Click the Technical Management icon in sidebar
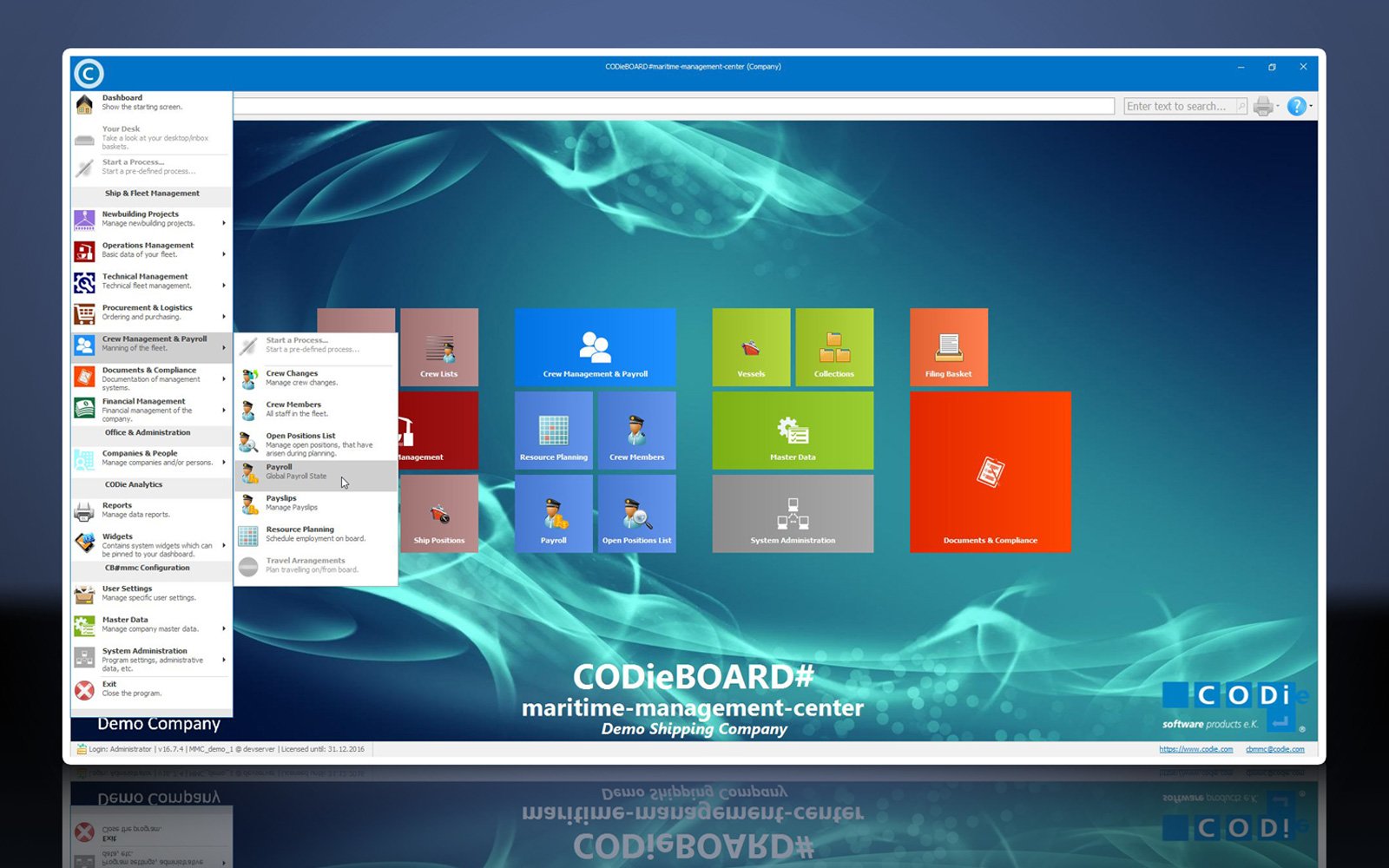This screenshot has height=868, width=1389. click(84, 282)
